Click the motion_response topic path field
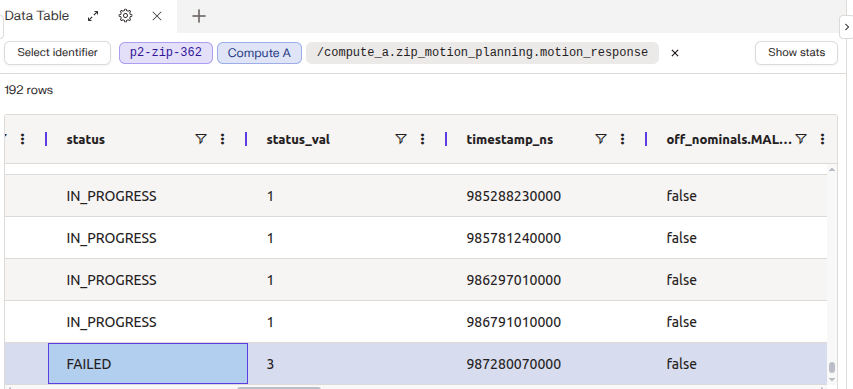Screen dimensions: 853x389 pyautogui.click(x=482, y=53)
